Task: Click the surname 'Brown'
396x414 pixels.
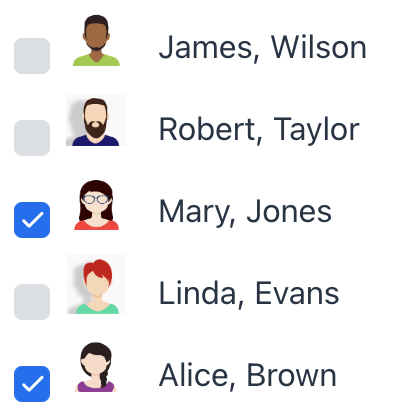Action: coord(291,375)
